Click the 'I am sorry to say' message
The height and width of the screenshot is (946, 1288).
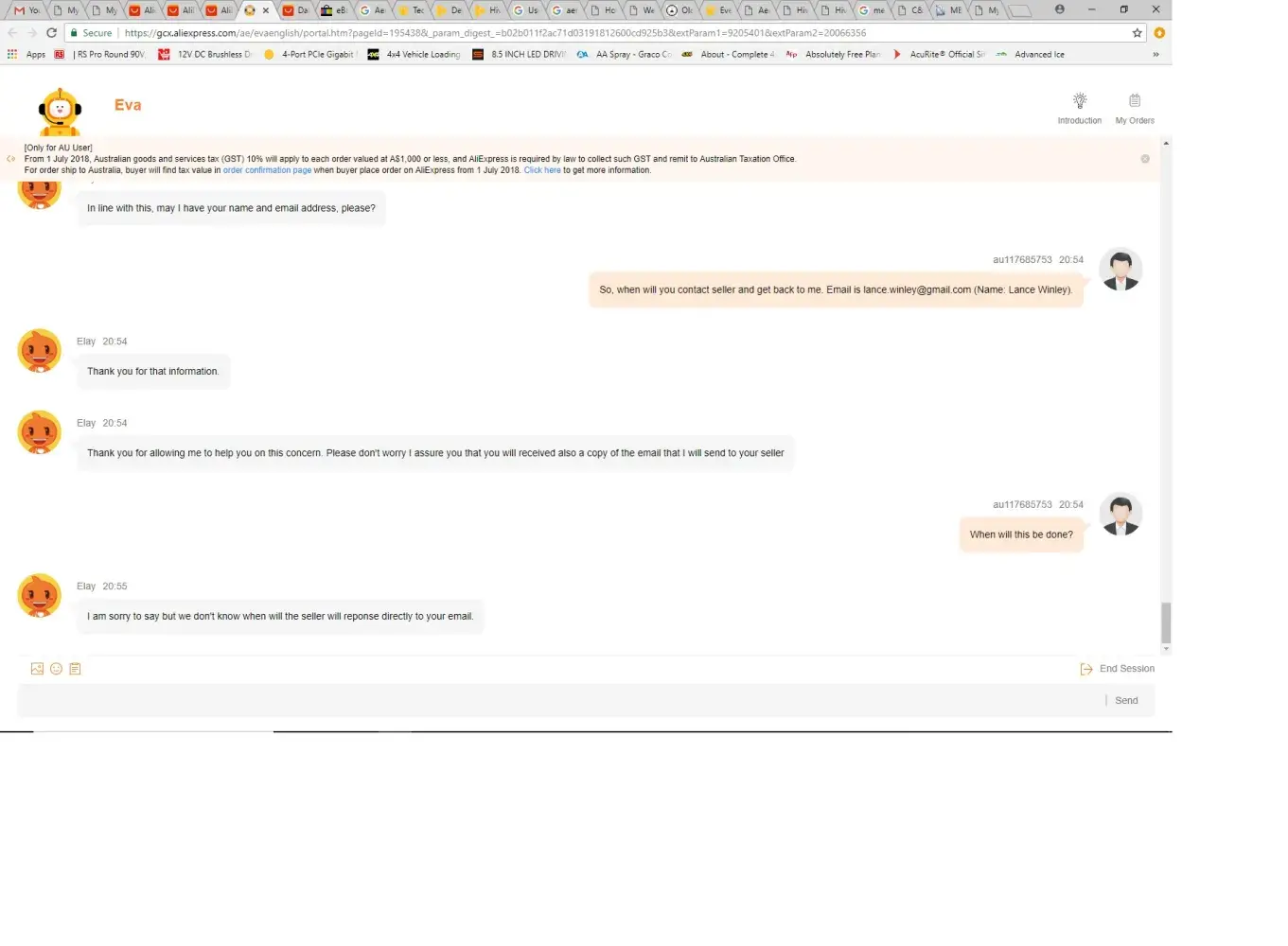tap(280, 617)
